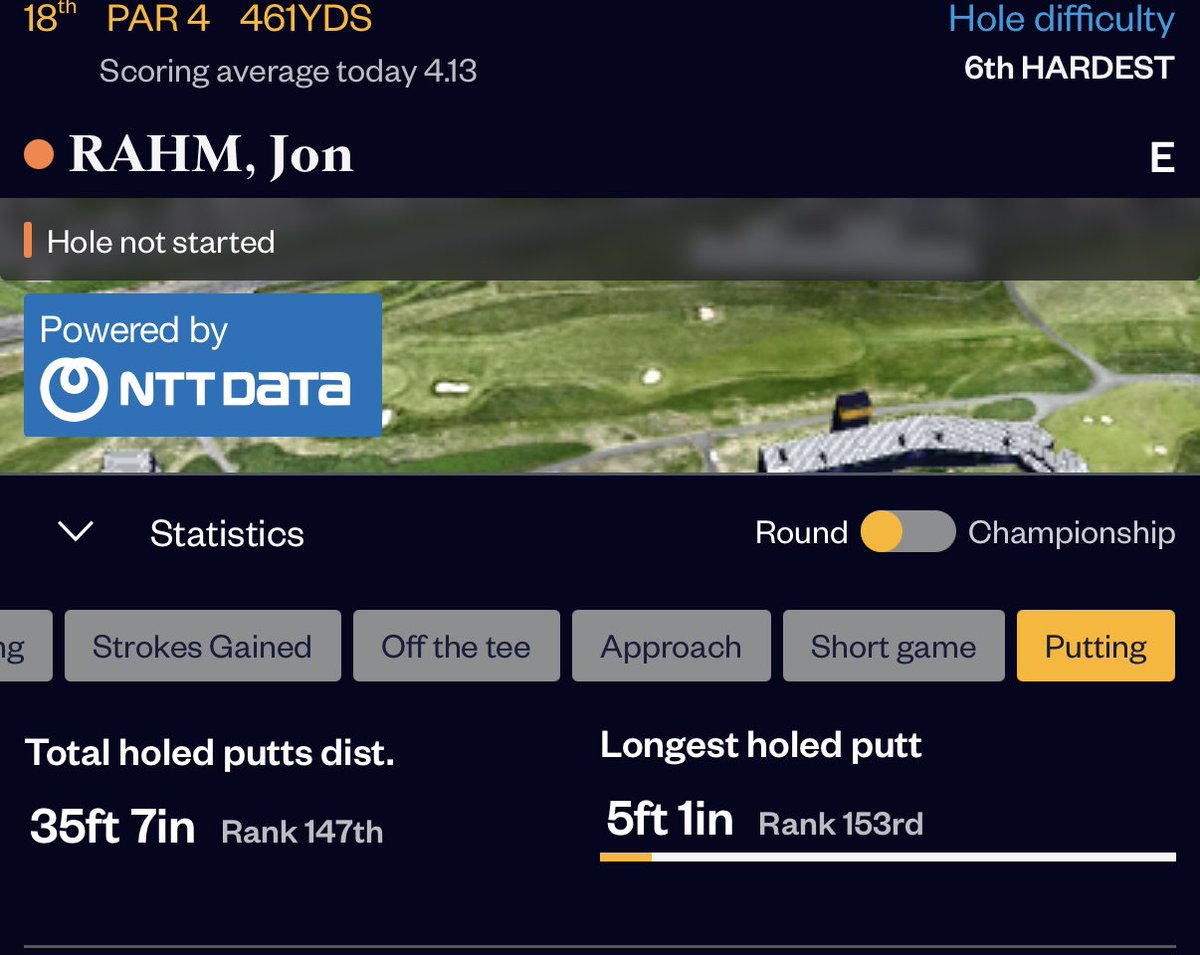Click the orange dot beside RAHM
This screenshot has height=955, width=1200.
[39, 155]
